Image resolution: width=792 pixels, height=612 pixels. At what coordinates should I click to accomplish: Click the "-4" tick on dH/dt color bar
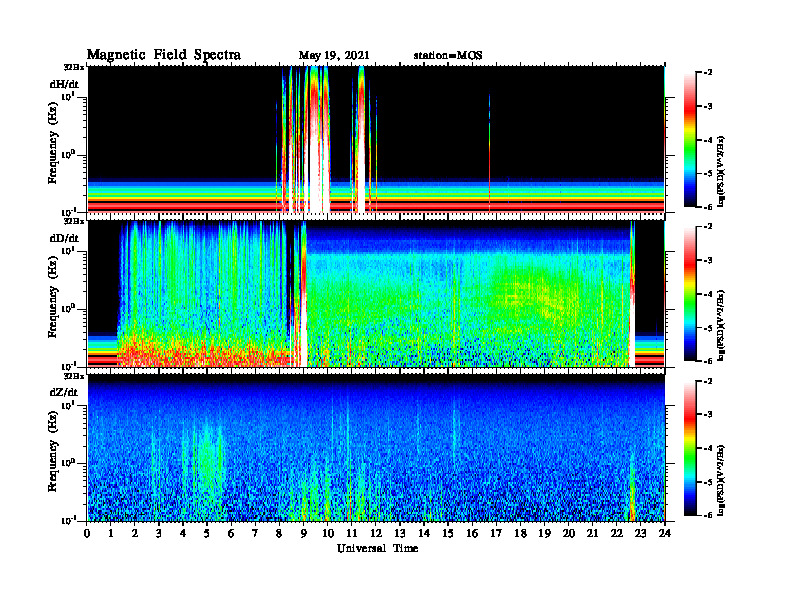[x=708, y=140]
